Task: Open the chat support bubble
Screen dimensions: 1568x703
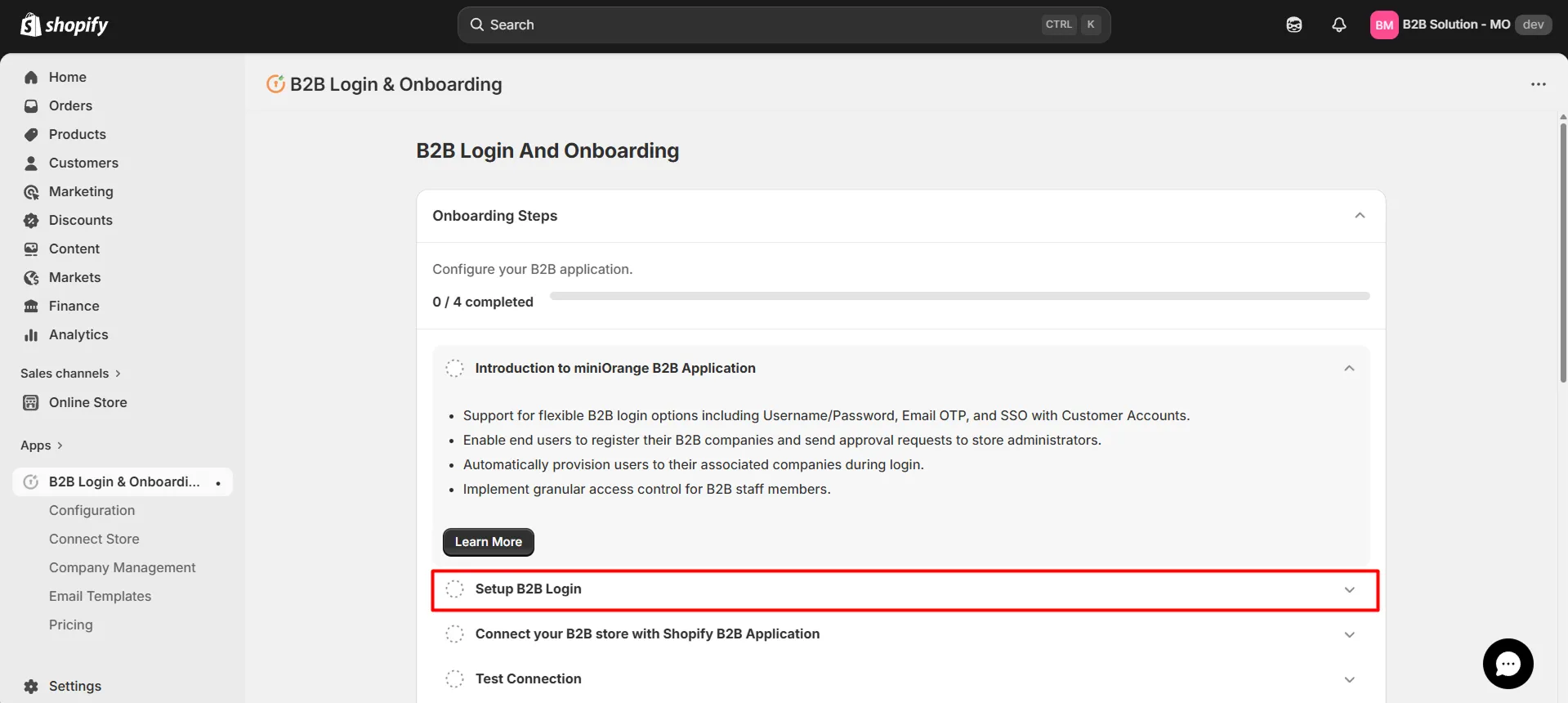Action: 1508,664
